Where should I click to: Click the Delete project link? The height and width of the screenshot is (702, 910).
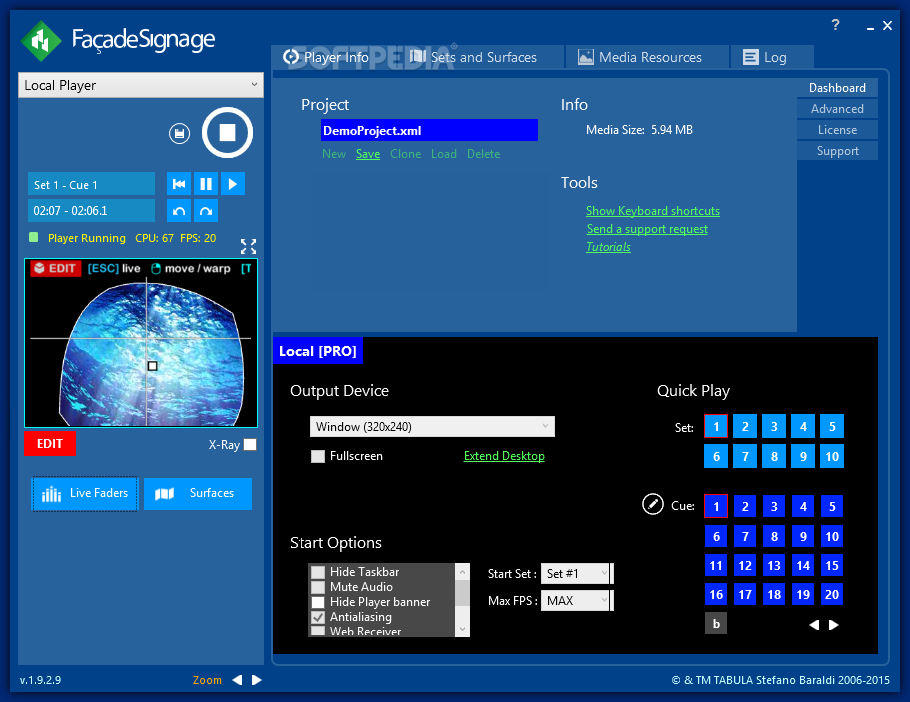click(483, 154)
